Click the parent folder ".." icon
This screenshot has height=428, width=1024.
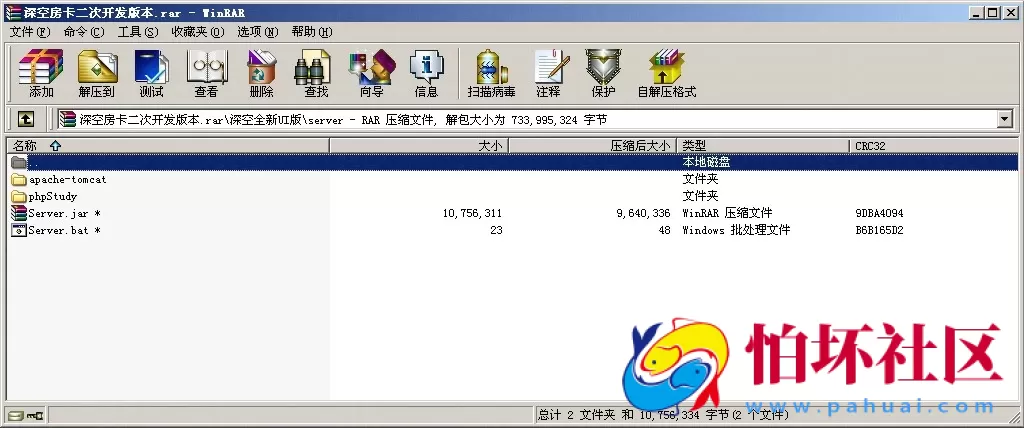[x=18, y=162]
